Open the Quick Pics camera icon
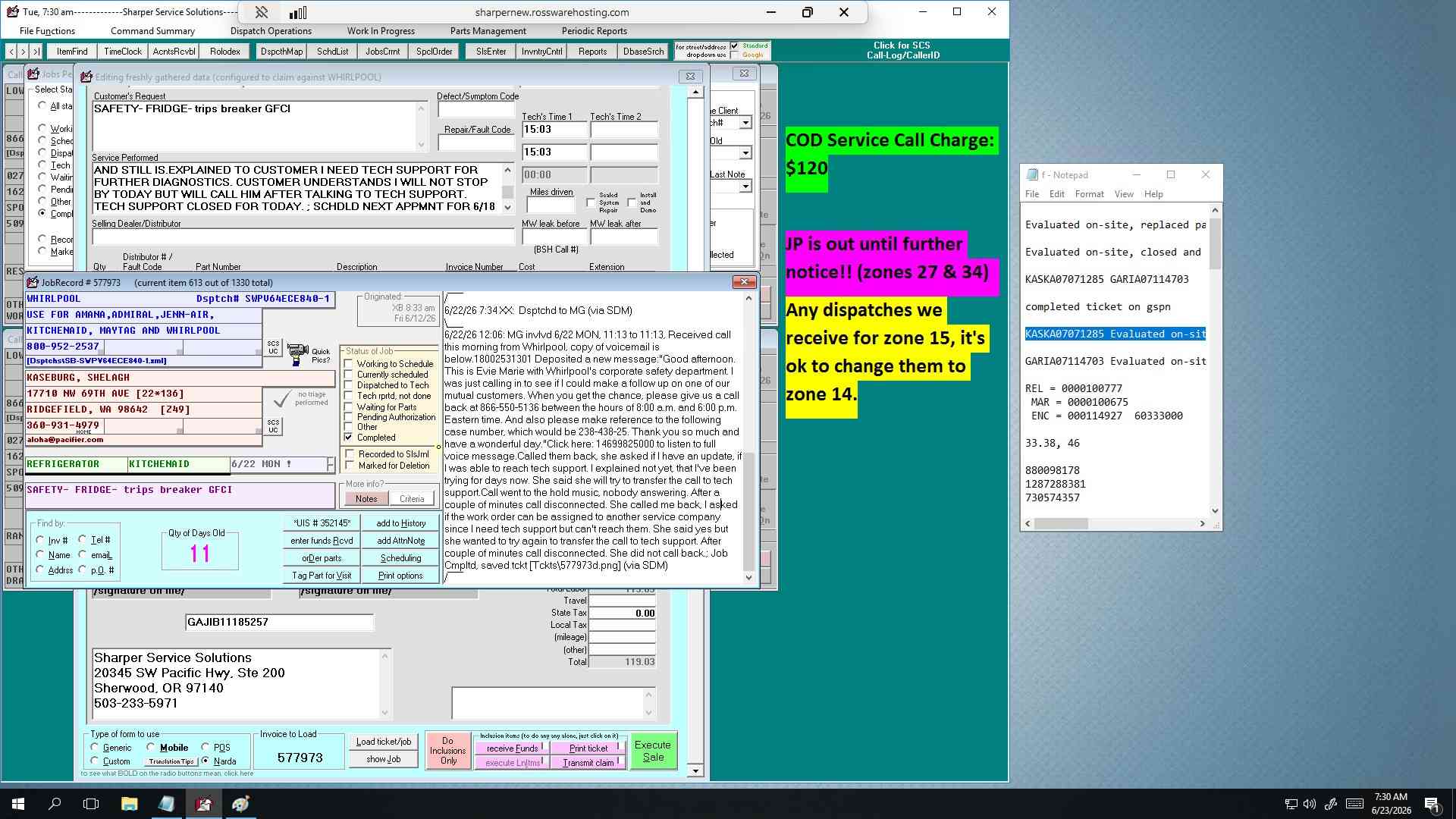The height and width of the screenshot is (819, 1456). 298,354
